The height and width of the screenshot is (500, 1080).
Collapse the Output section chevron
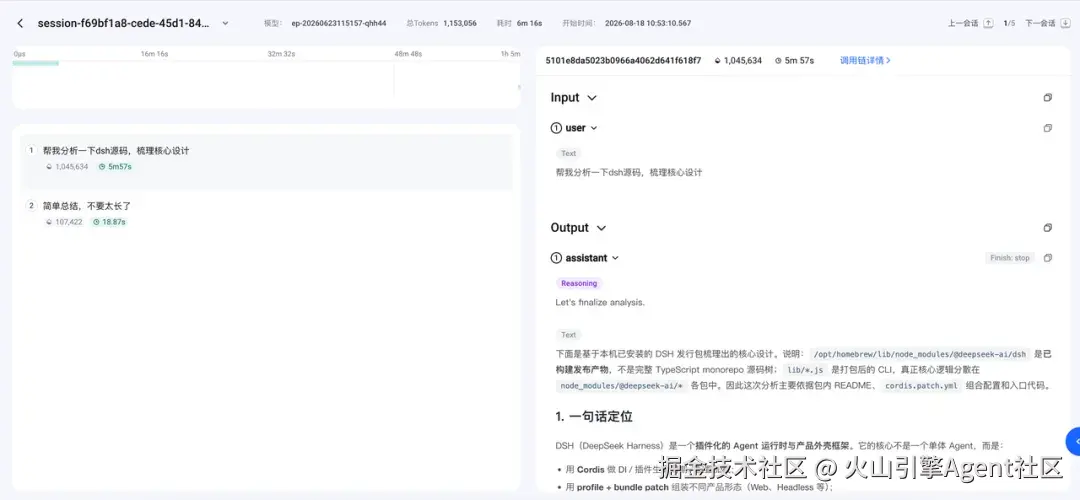tap(601, 228)
